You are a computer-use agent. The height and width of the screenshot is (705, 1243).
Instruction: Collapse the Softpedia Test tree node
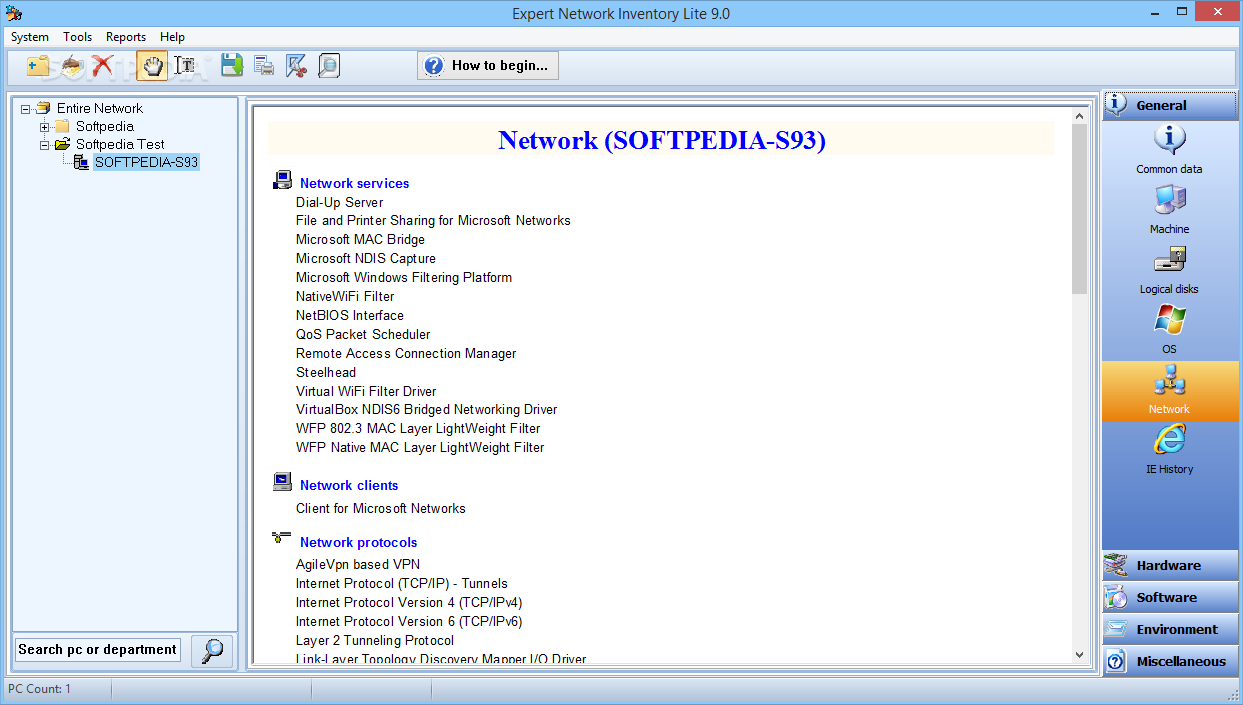click(45, 144)
